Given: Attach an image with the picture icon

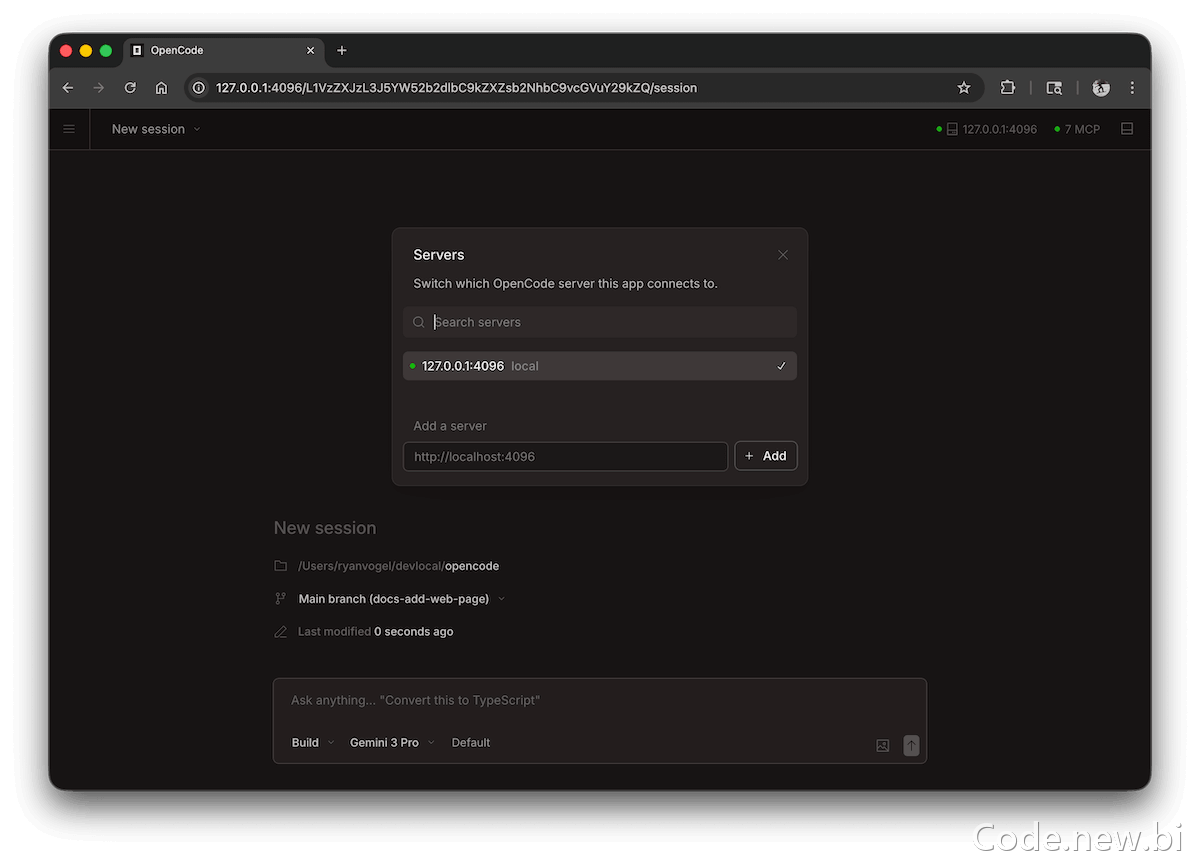Looking at the screenshot, I should (x=883, y=745).
